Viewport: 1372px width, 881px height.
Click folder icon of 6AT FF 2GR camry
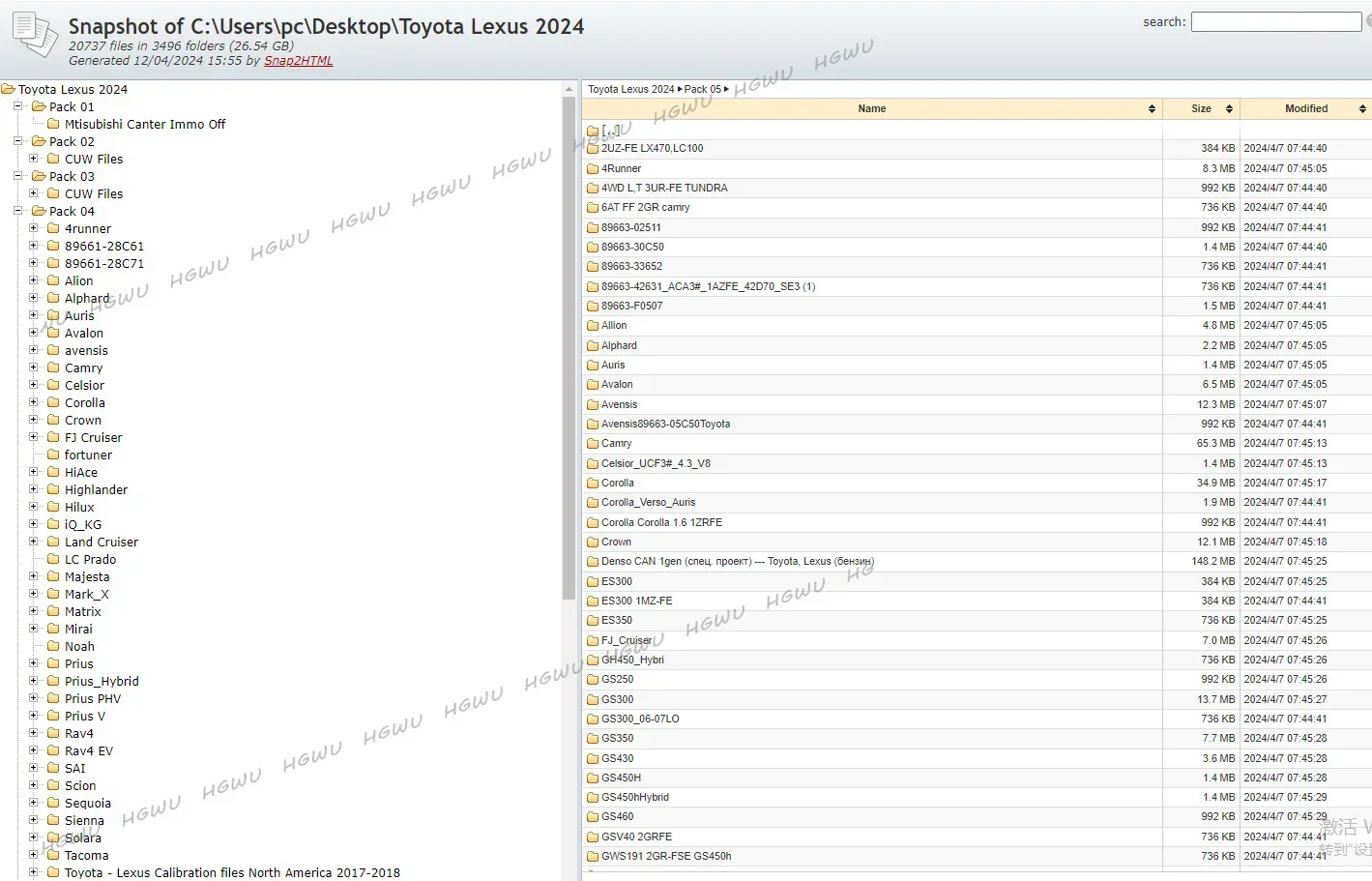(x=593, y=208)
